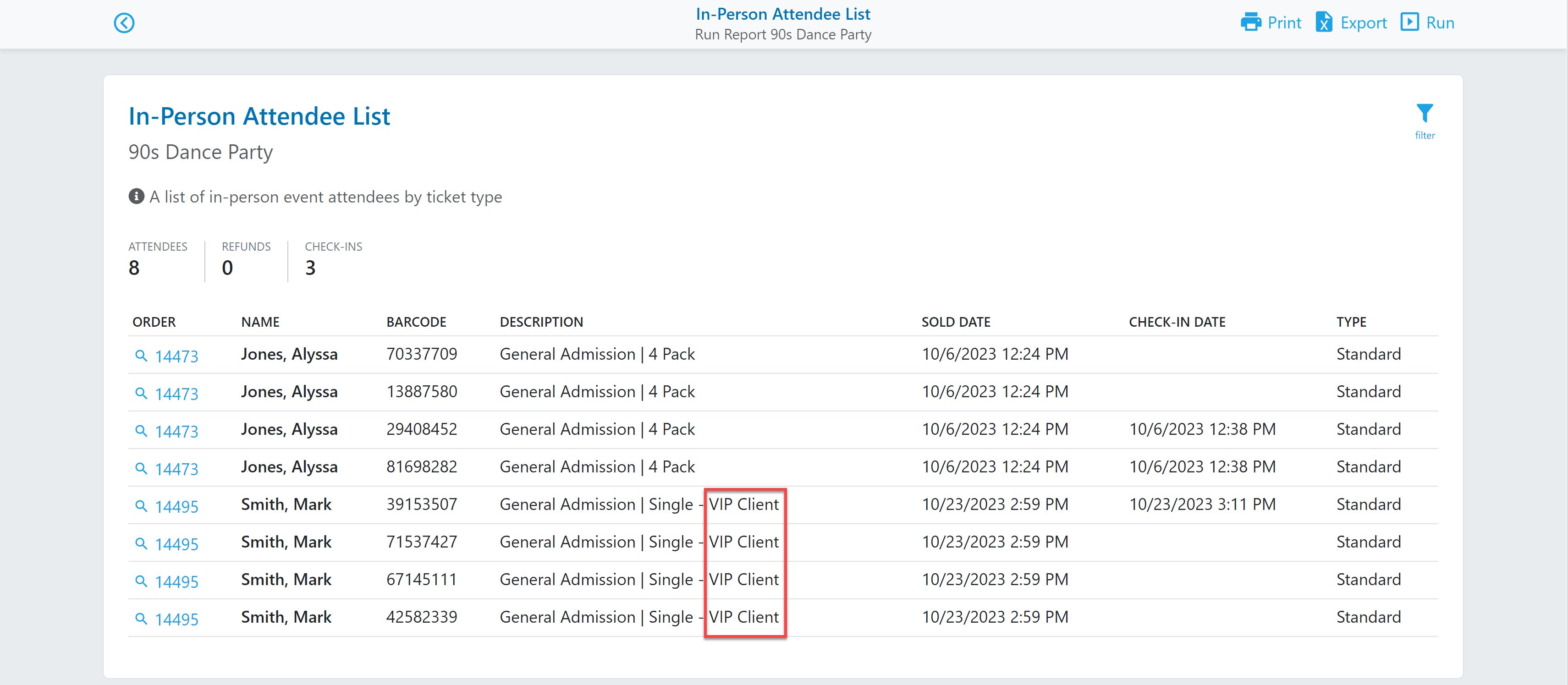Open order 14473 link in barcode 81698282 row

click(176, 470)
